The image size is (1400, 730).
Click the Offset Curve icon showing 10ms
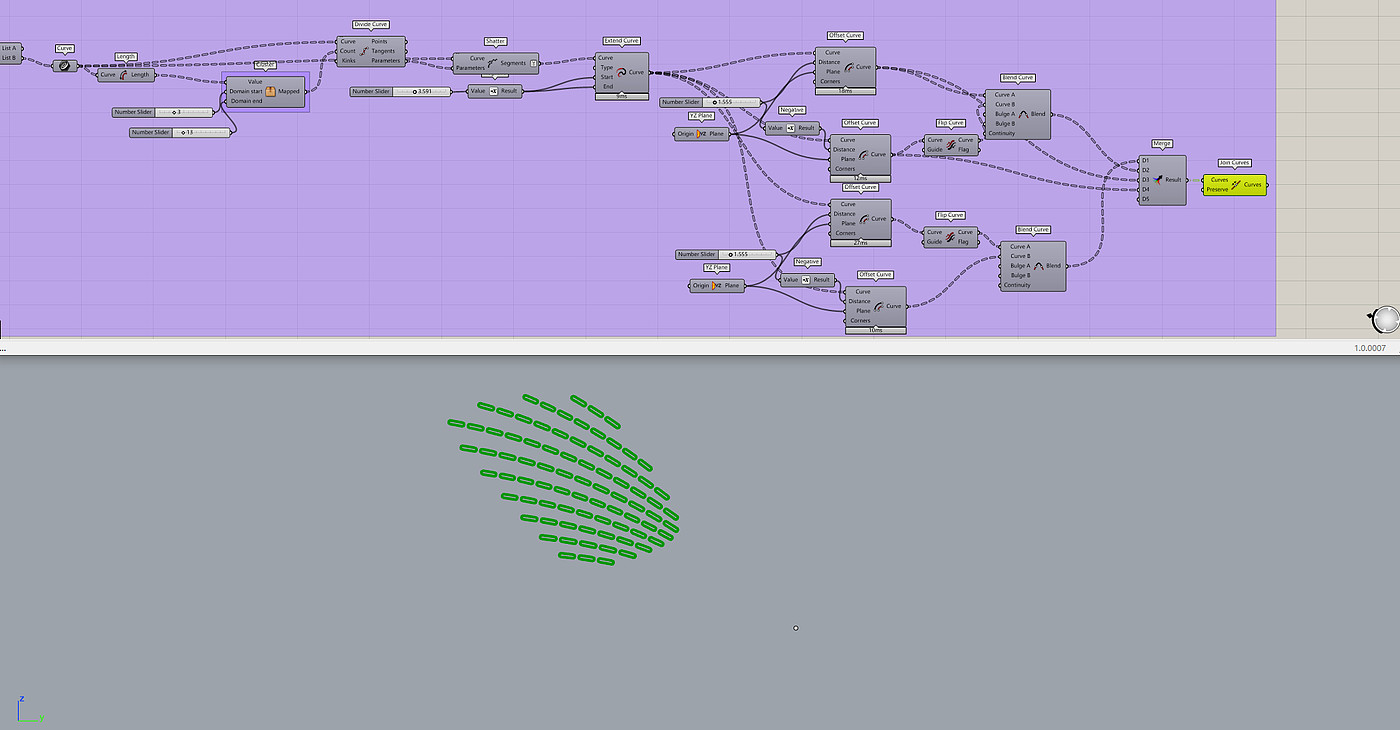click(880, 306)
